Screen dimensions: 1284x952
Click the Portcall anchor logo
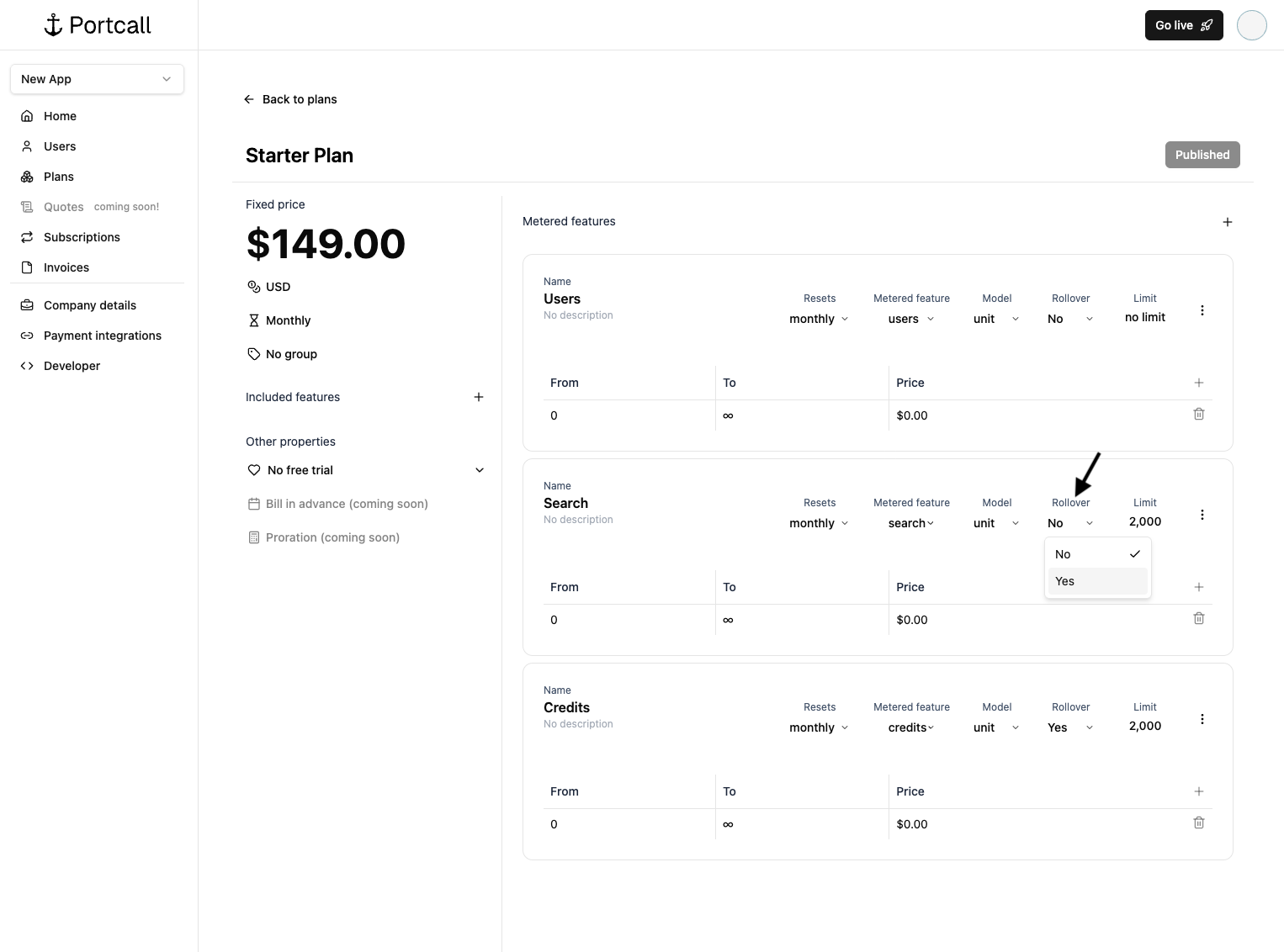53,25
